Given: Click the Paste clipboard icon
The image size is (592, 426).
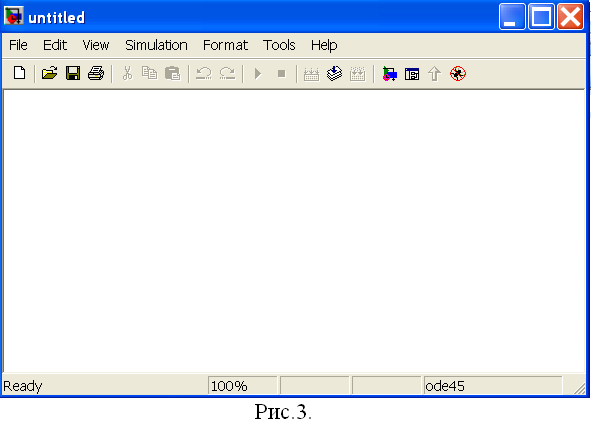Looking at the screenshot, I should (x=173, y=73).
